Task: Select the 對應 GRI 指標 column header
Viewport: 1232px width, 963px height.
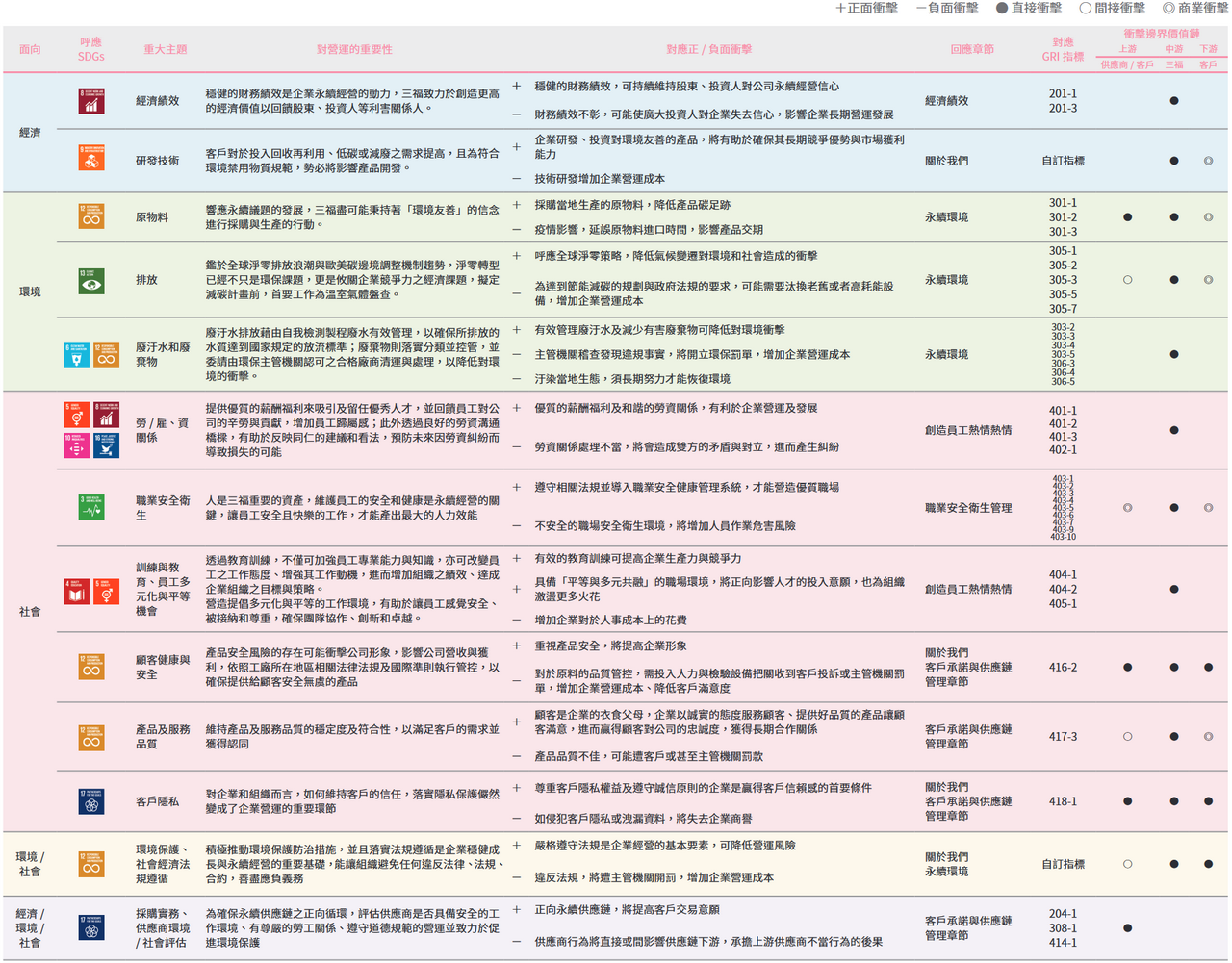Action: 1063,49
